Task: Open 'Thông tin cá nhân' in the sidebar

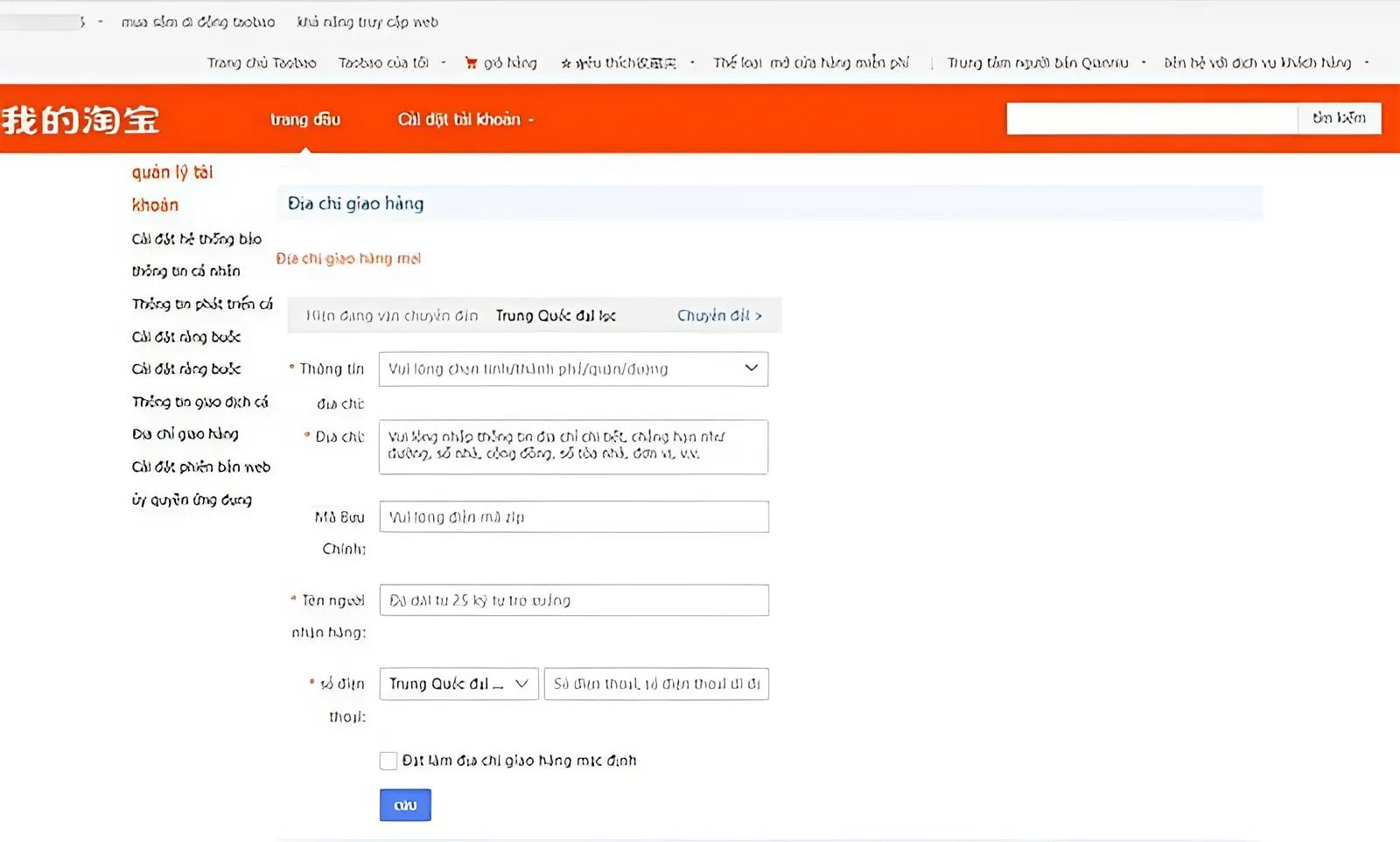Action: pos(186,271)
